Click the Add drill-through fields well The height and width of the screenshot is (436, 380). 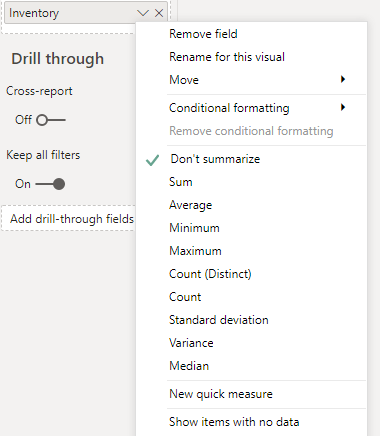click(68, 219)
